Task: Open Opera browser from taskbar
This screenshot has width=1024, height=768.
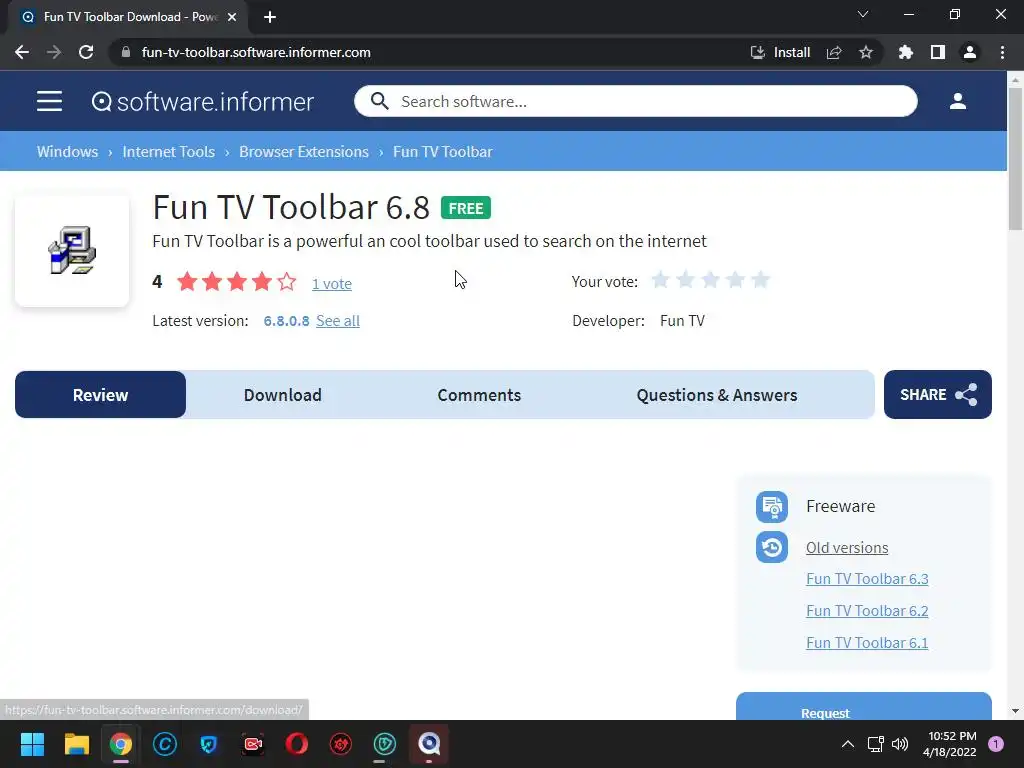Action: [x=296, y=744]
